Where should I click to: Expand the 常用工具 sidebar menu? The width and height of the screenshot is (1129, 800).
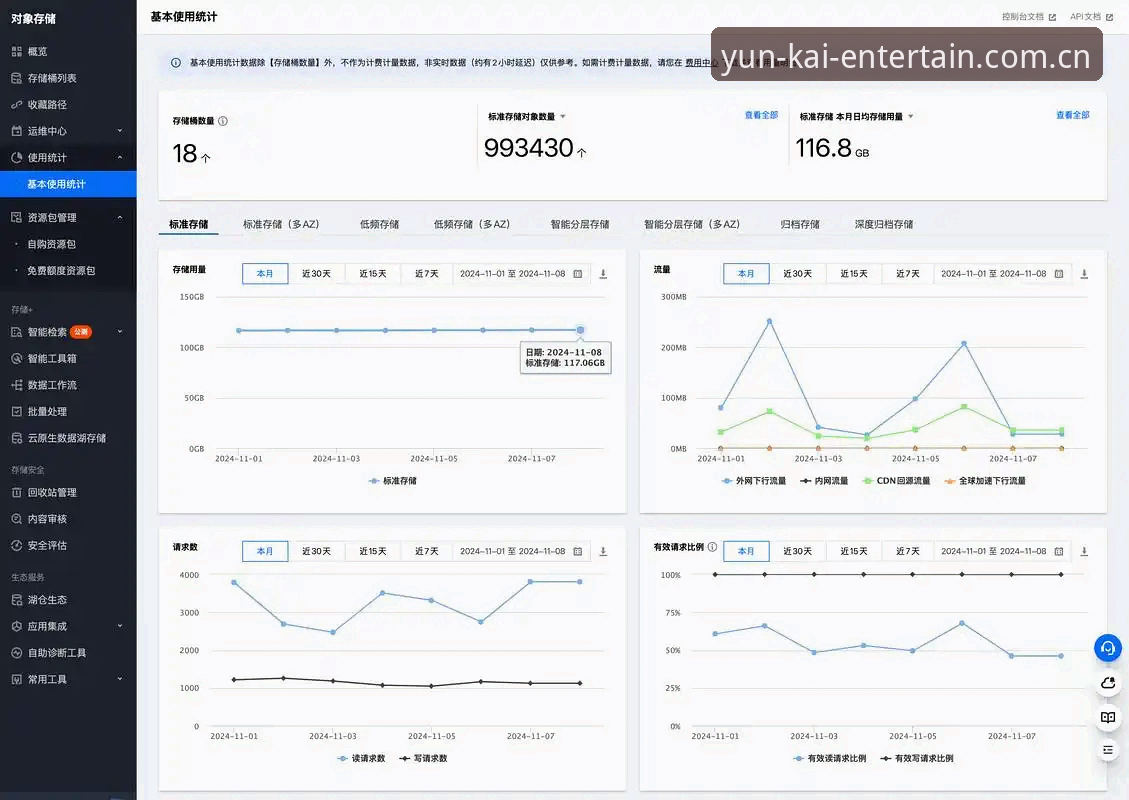(120, 679)
